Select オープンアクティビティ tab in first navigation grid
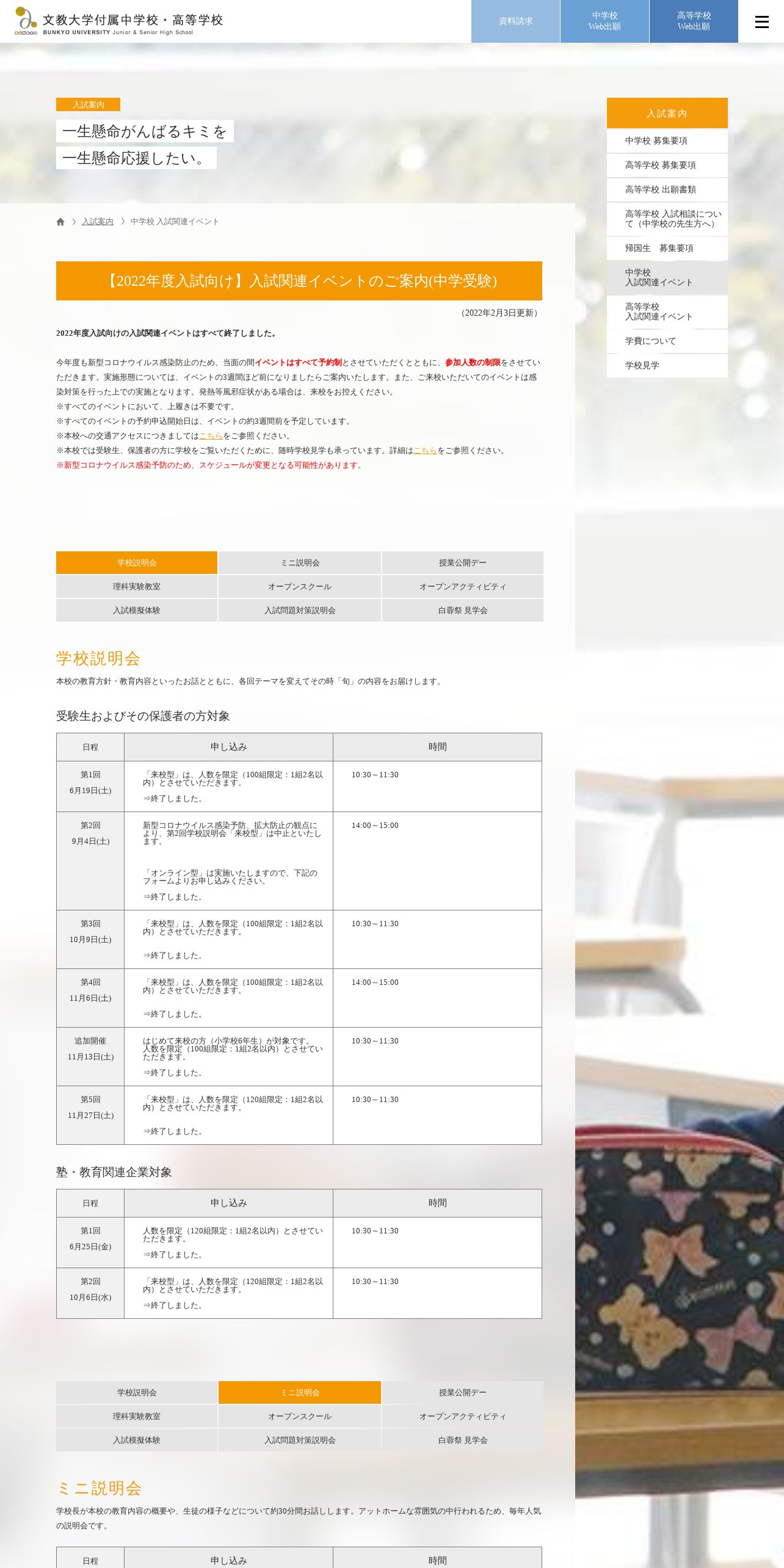Image resolution: width=784 pixels, height=1568 pixels. click(x=463, y=587)
